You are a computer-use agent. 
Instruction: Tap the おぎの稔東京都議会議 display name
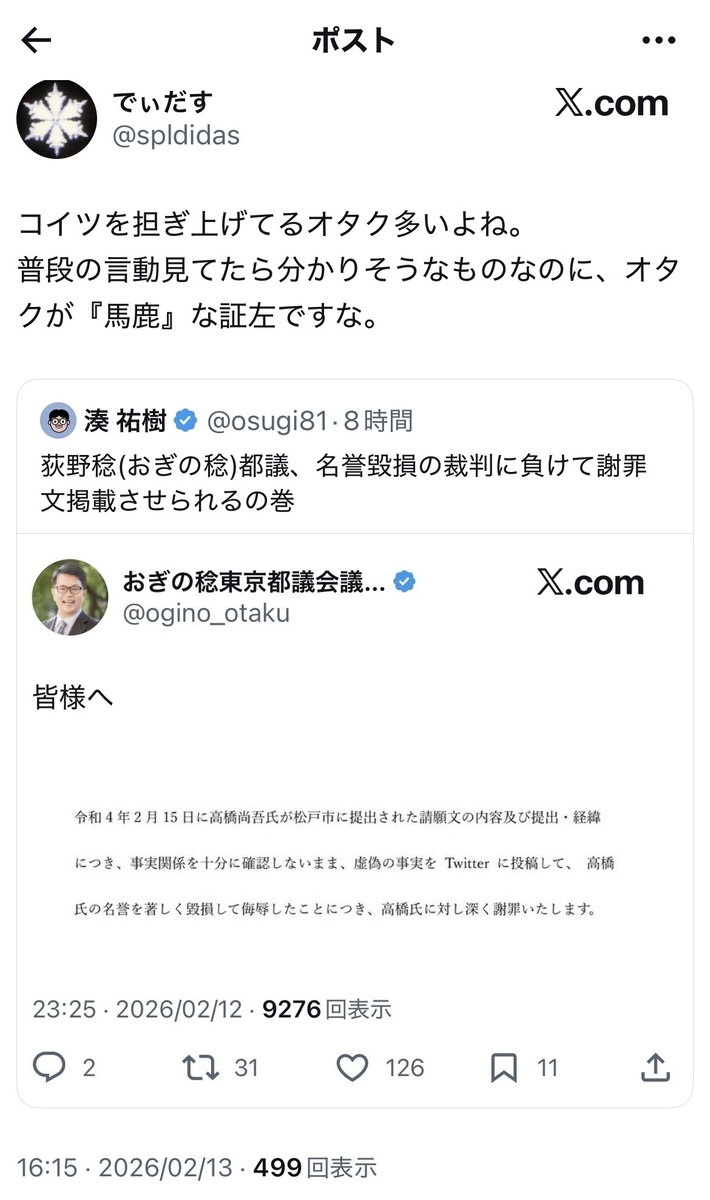[254, 581]
